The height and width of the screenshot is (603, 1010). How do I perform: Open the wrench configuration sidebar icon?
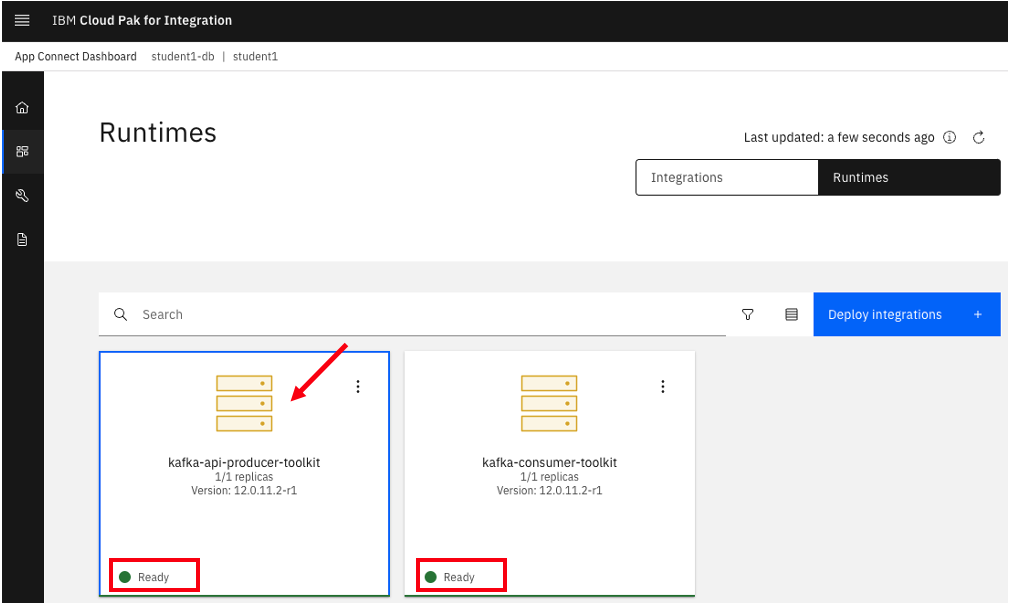pyautogui.click(x=22, y=196)
